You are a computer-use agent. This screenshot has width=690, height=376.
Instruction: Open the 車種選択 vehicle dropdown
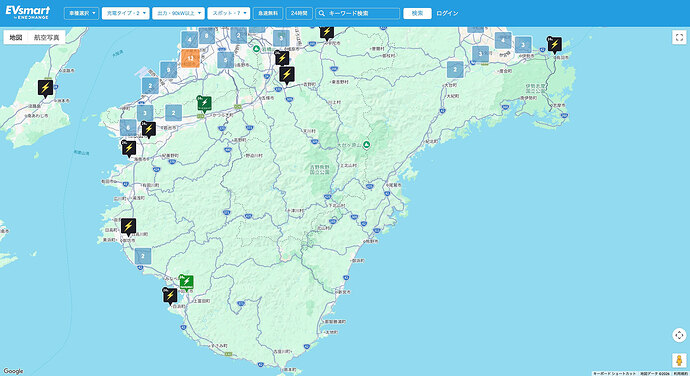81,13
